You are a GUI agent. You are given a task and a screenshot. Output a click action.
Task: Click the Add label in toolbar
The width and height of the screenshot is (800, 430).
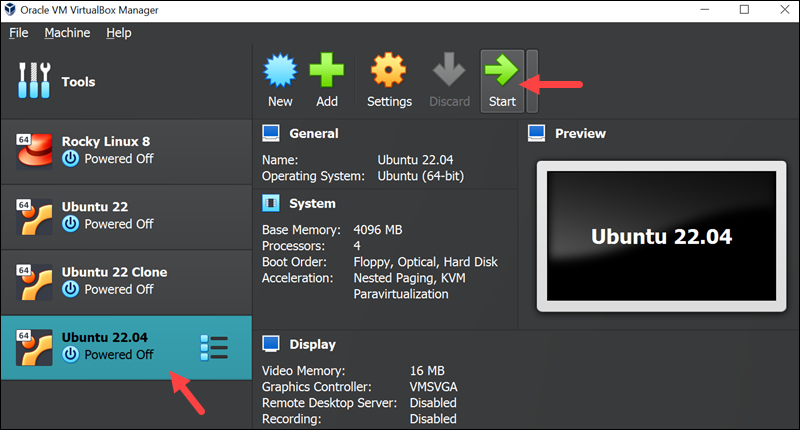click(x=327, y=102)
